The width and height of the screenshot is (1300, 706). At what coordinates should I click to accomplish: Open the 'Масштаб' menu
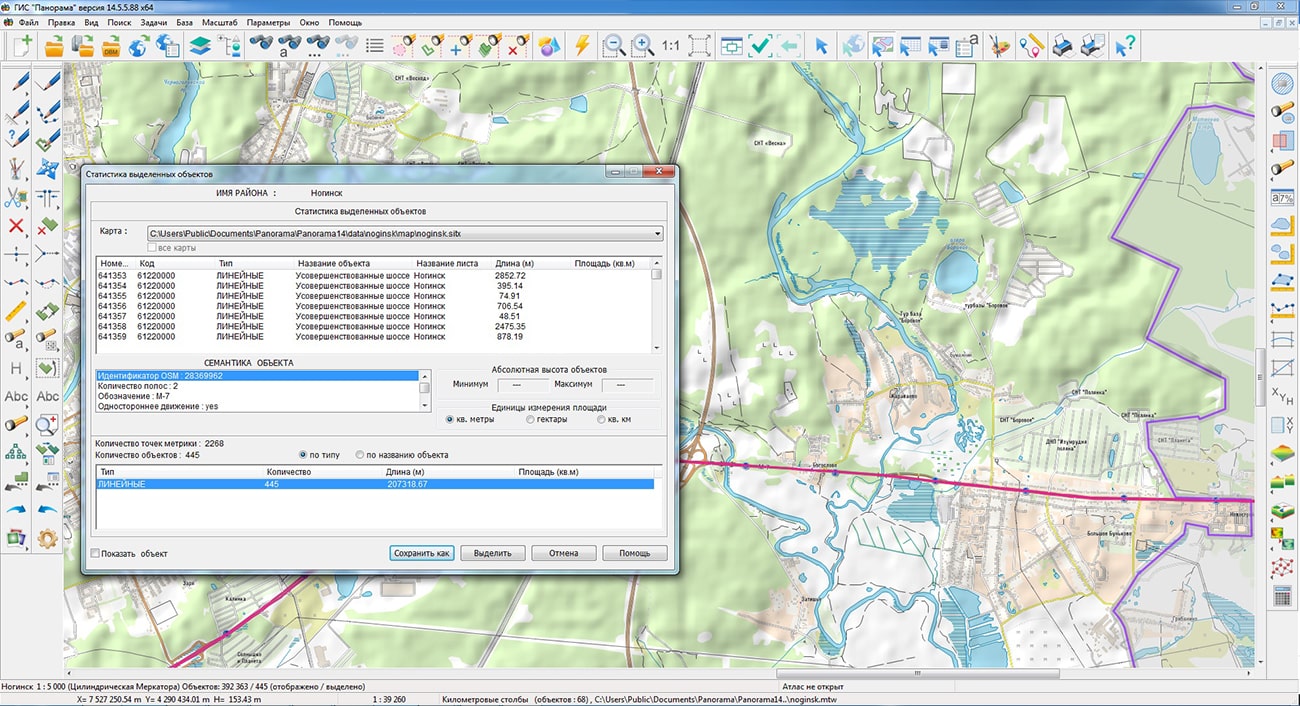pos(219,22)
